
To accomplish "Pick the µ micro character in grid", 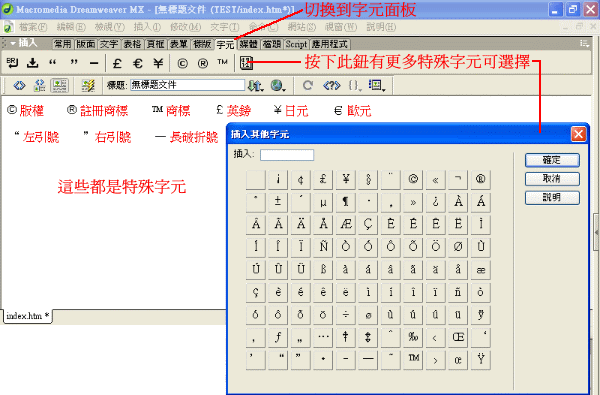I will (323, 202).
